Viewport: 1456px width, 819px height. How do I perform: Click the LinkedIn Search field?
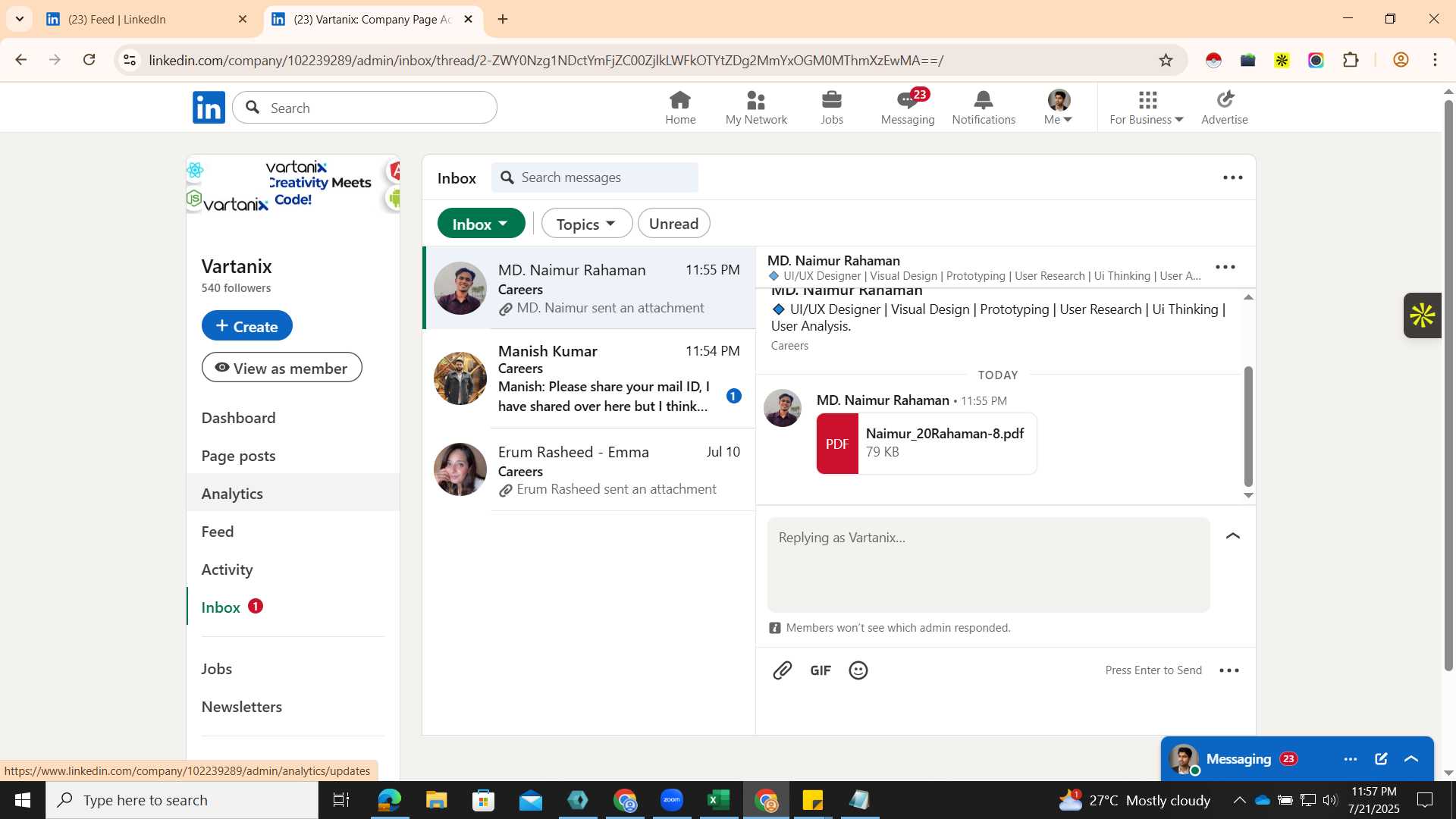(365, 108)
